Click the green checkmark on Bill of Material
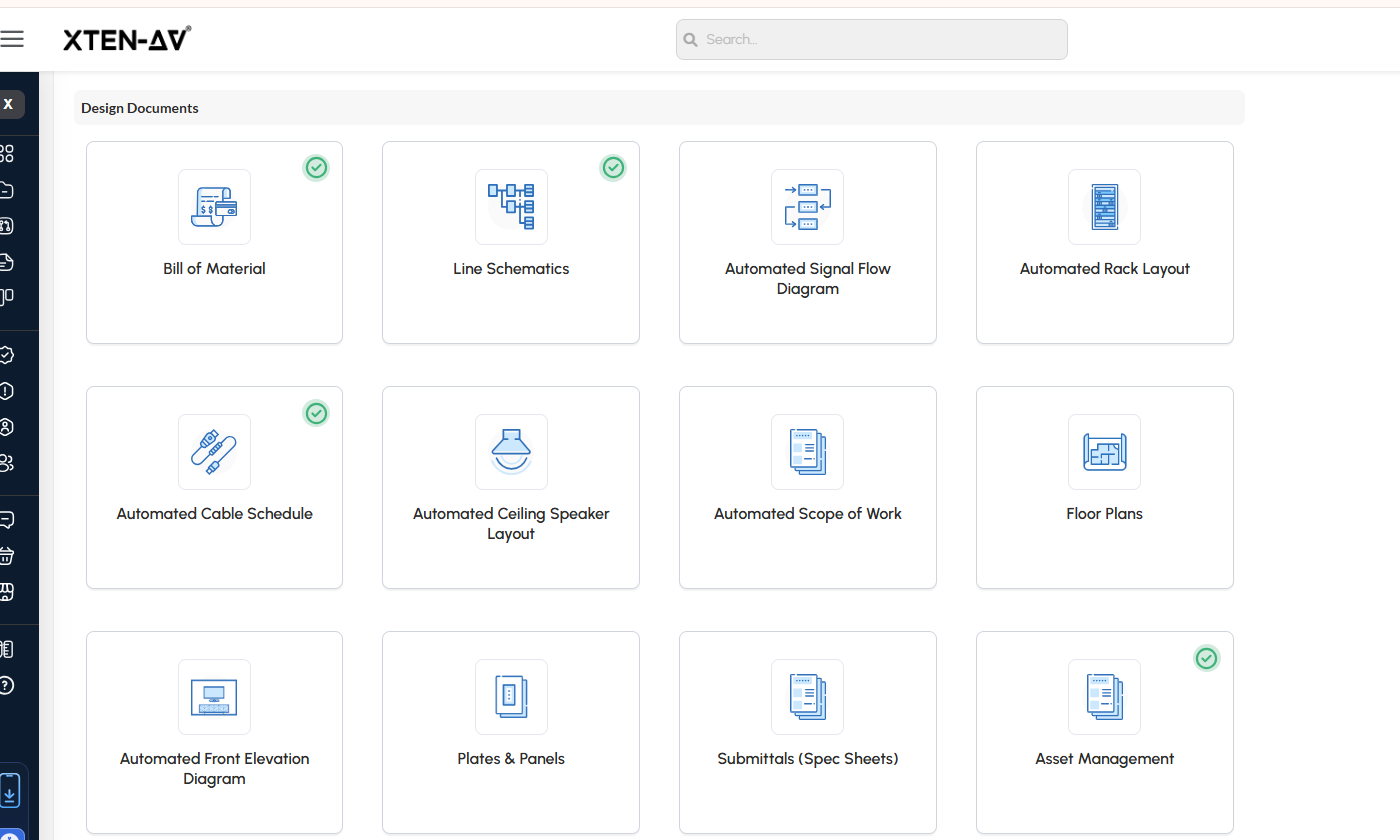 coord(316,168)
